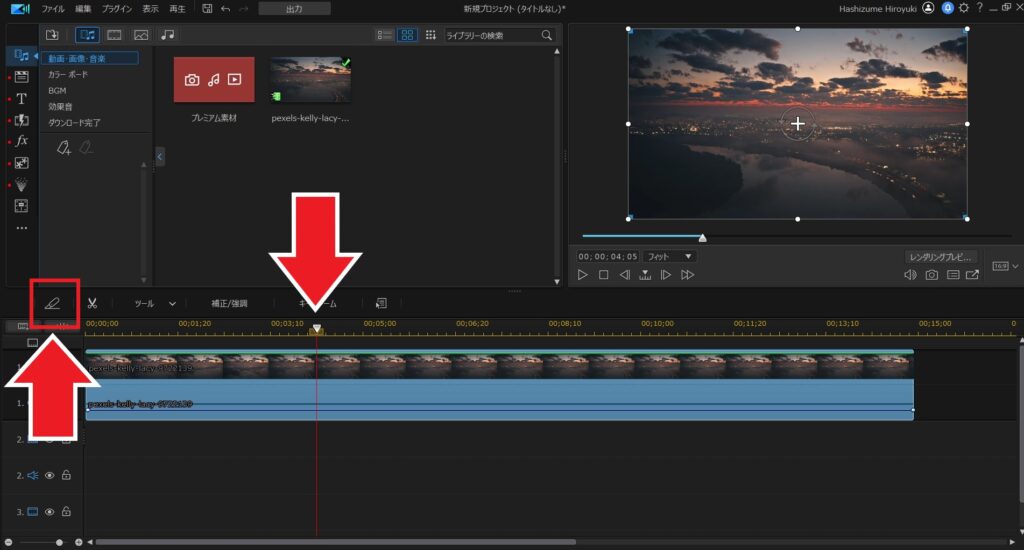Click the preview seek slider handle
1024x550 pixels.
(x=702, y=238)
